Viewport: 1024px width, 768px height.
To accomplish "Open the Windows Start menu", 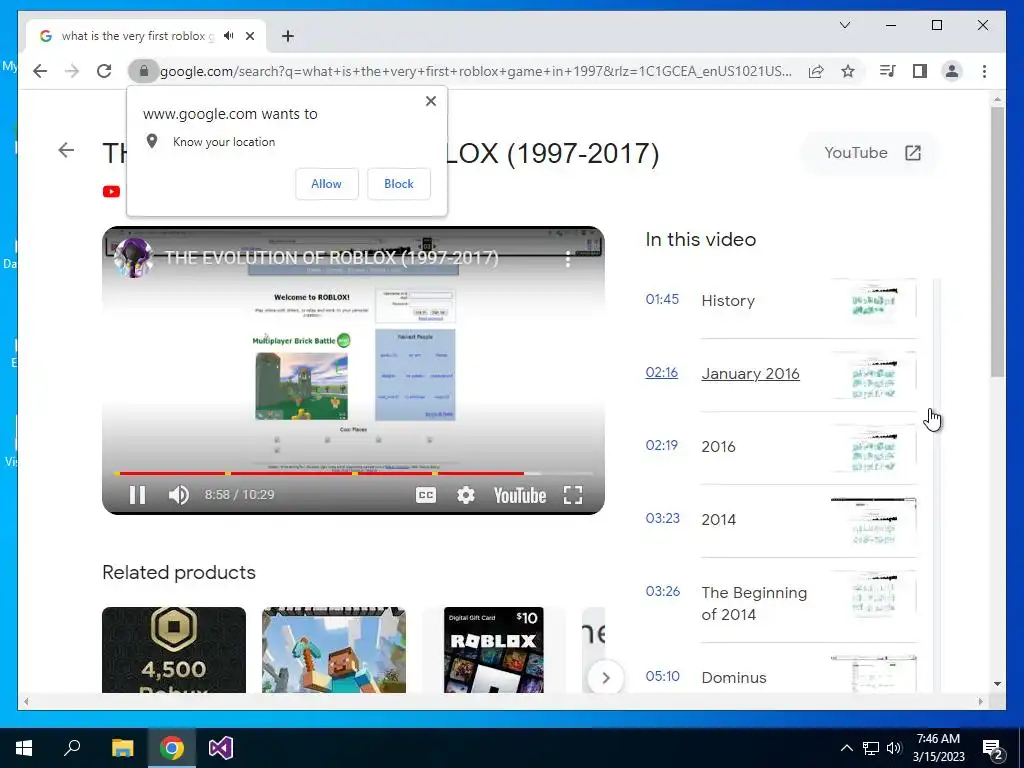I will tap(24, 748).
